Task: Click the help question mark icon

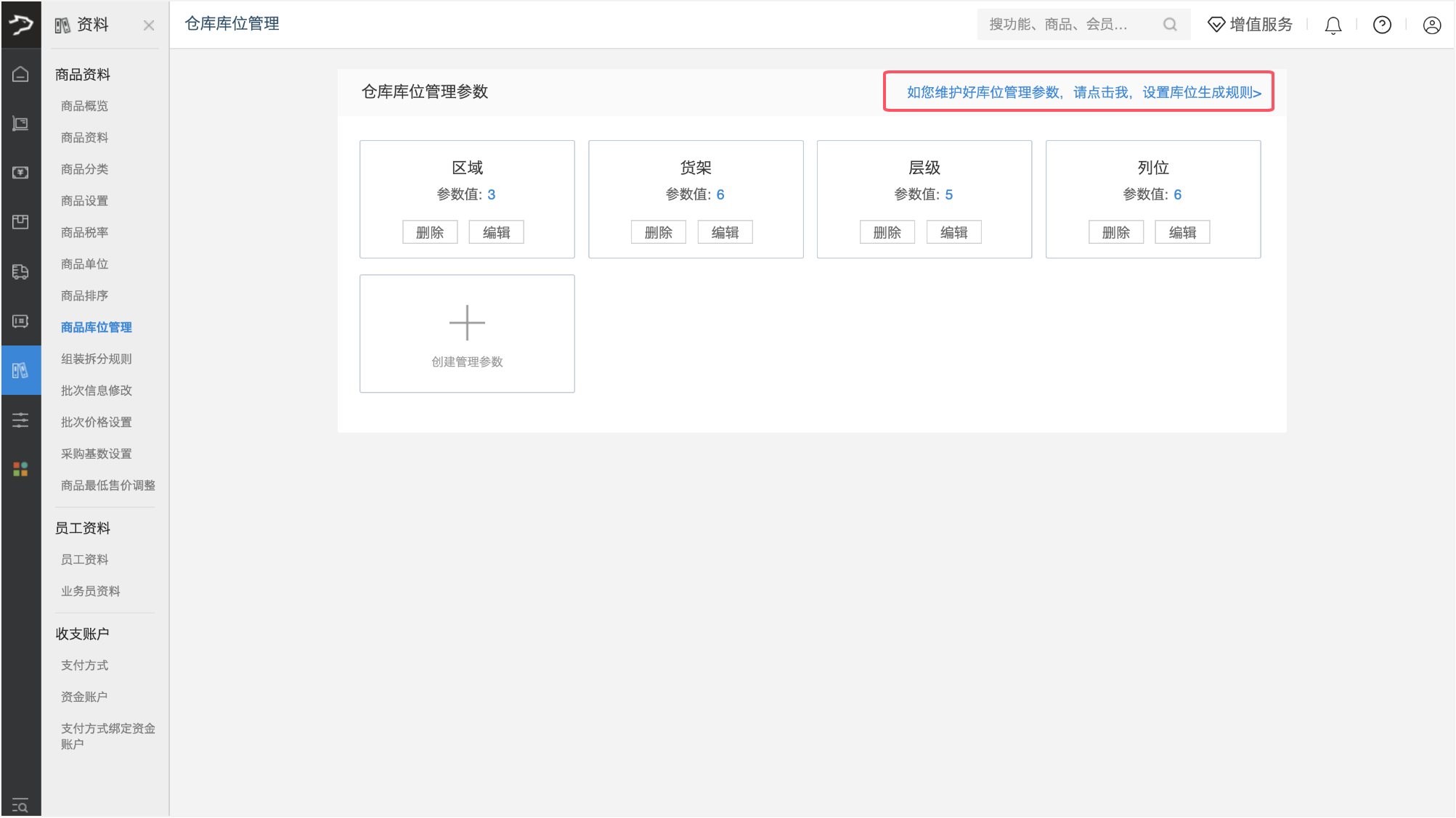Action: click(x=1382, y=25)
